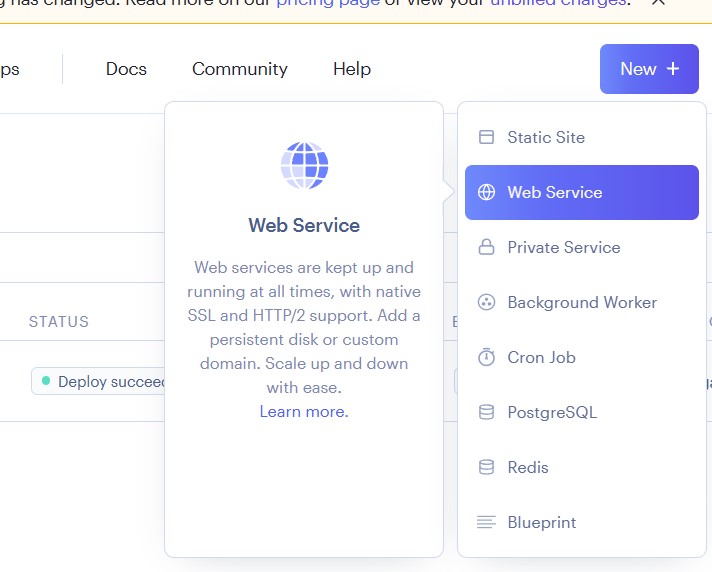Click the Redis database icon
Image resolution: width=712 pixels, height=572 pixels.
pyautogui.click(x=486, y=467)
